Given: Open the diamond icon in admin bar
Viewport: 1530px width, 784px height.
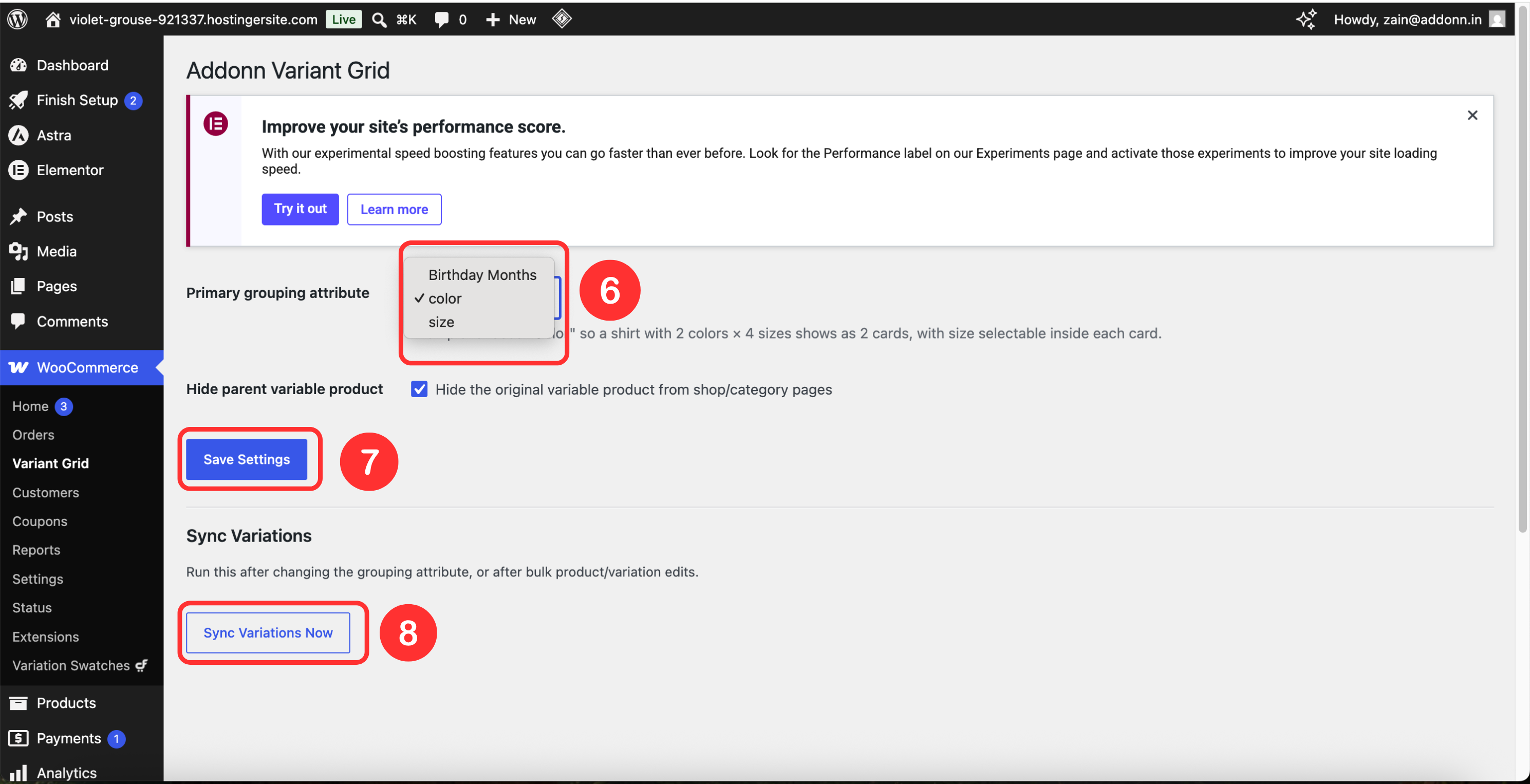Looking at the screenshot, I should click(x=561, y=19).
